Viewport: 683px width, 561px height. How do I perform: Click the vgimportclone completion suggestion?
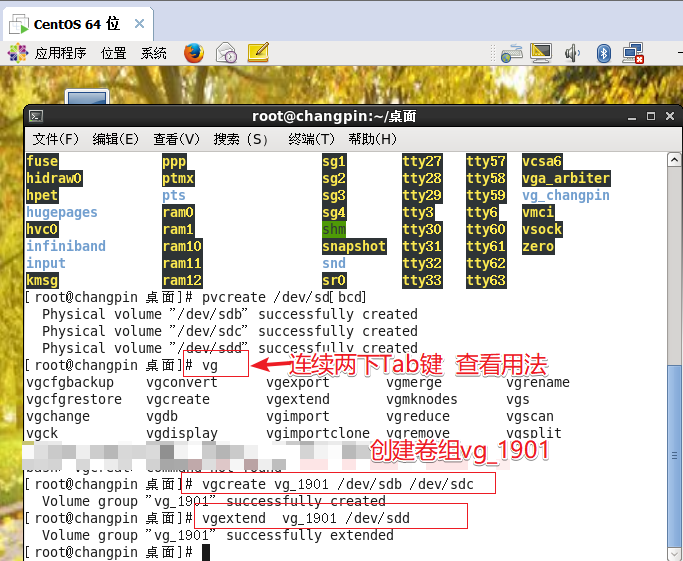318,433
